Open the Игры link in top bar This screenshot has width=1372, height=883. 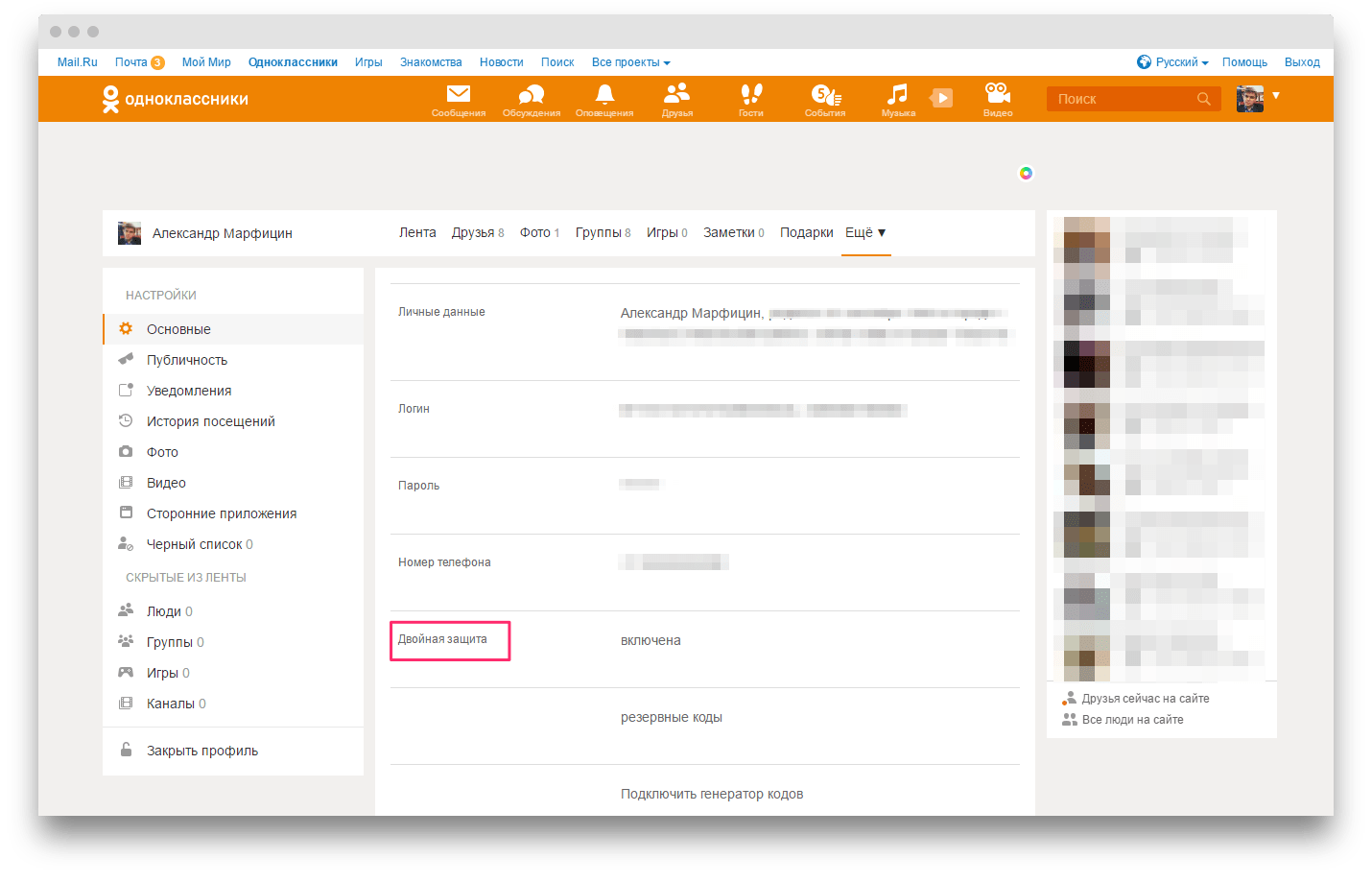[x=368, y=62]
